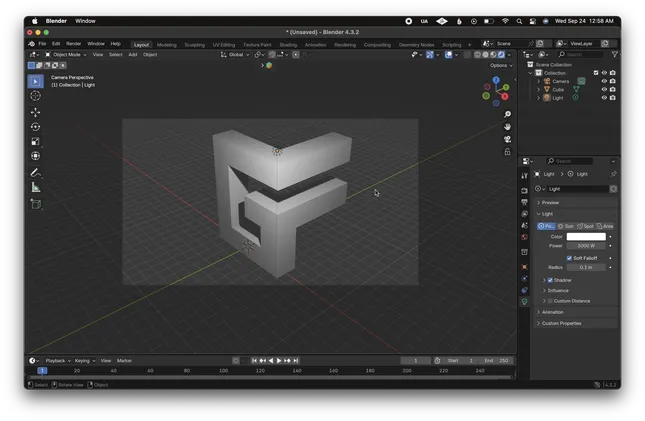Open the timeline Marker menu
Screen dimensions: 645x421
(124, 361)
